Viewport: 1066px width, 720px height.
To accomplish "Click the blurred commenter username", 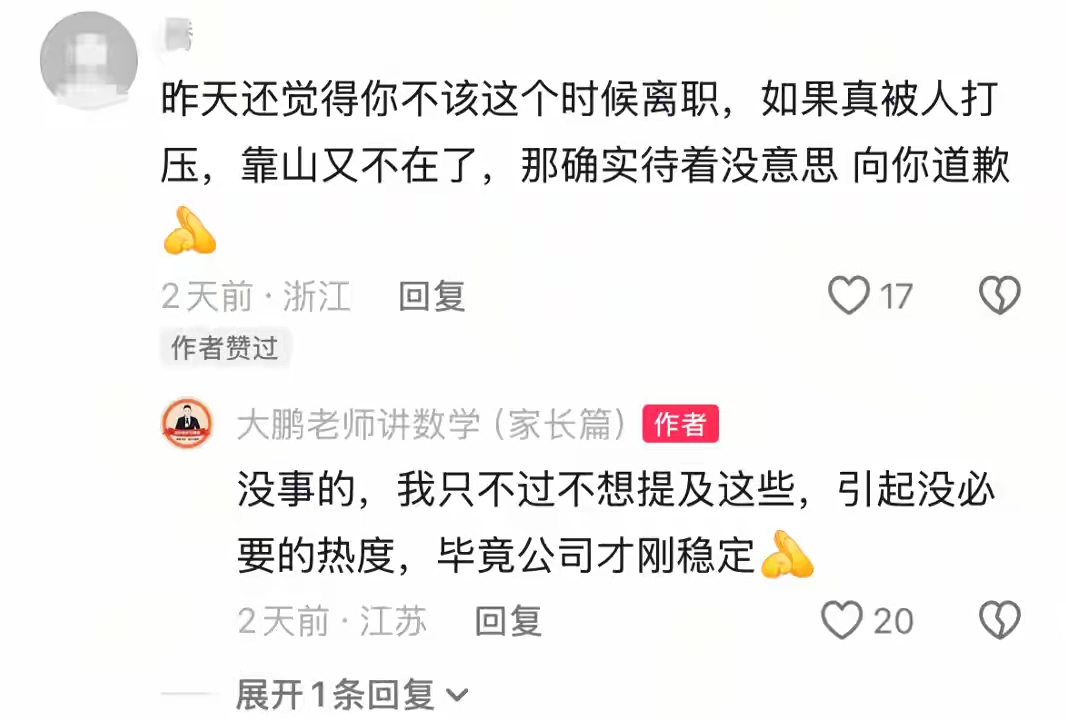I will pyautogui.click(x=179, y=34).
